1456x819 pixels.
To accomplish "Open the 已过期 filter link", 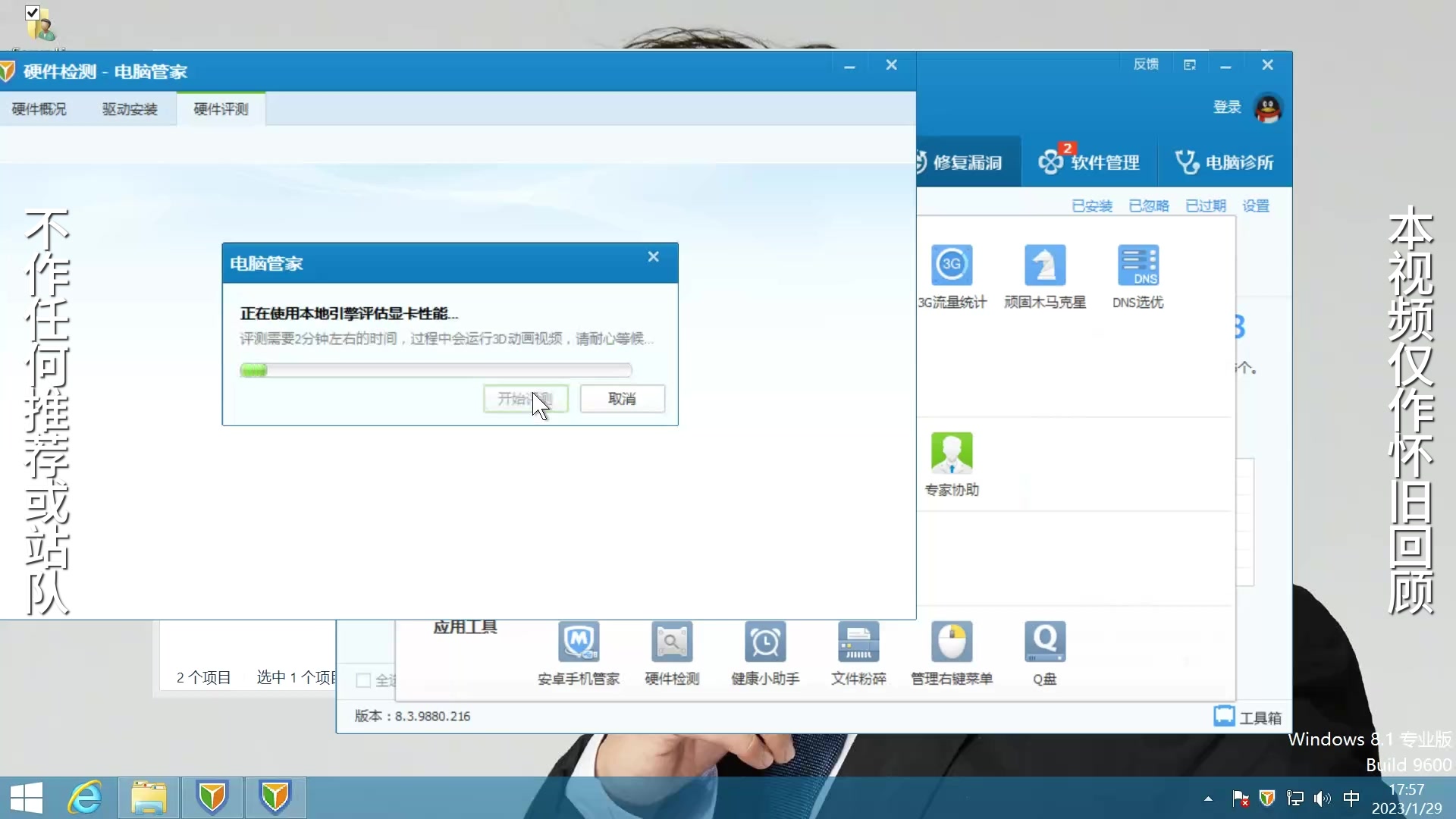I will coord(1206,206).
